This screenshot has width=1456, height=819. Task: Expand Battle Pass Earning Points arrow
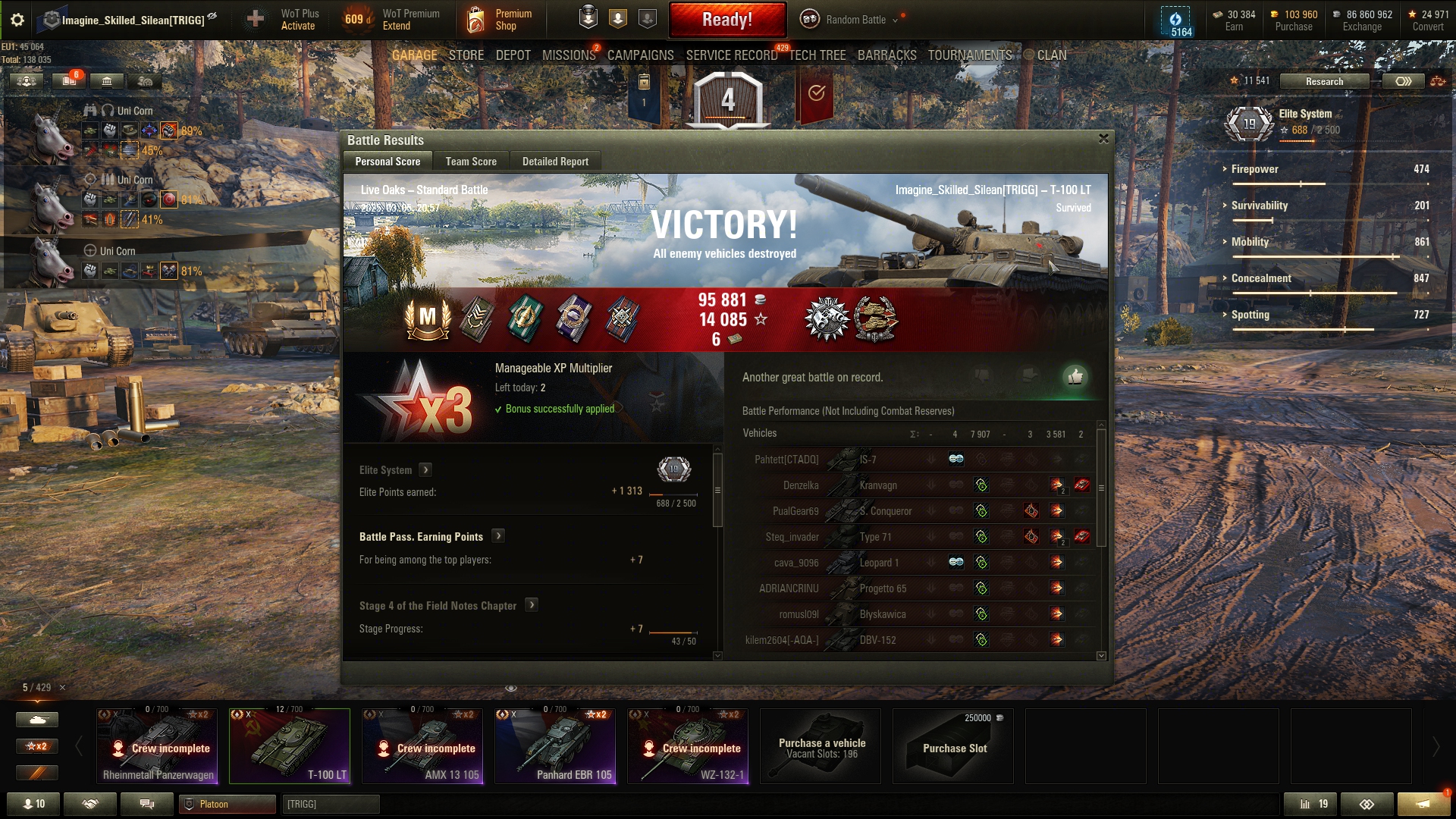point(498,535)
